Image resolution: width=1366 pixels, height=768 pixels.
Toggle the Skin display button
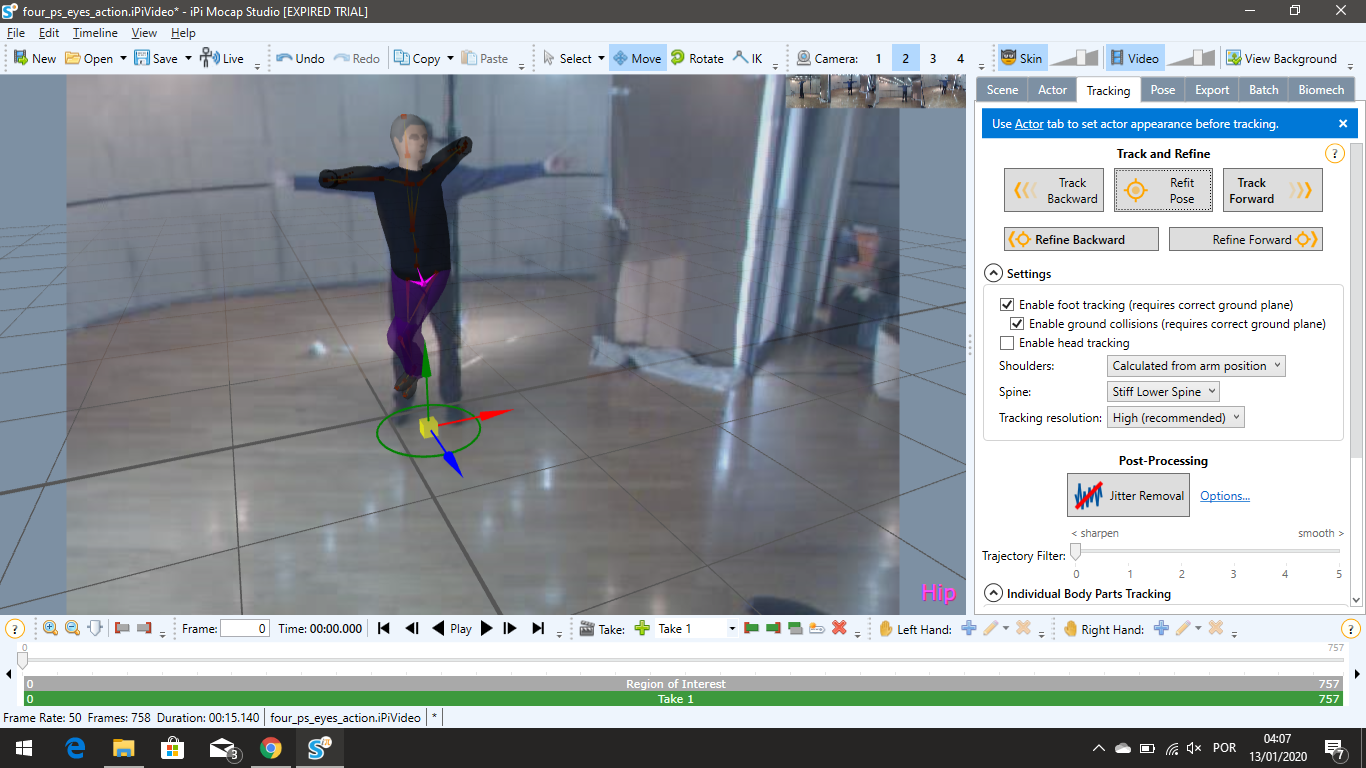(1021, 58)
